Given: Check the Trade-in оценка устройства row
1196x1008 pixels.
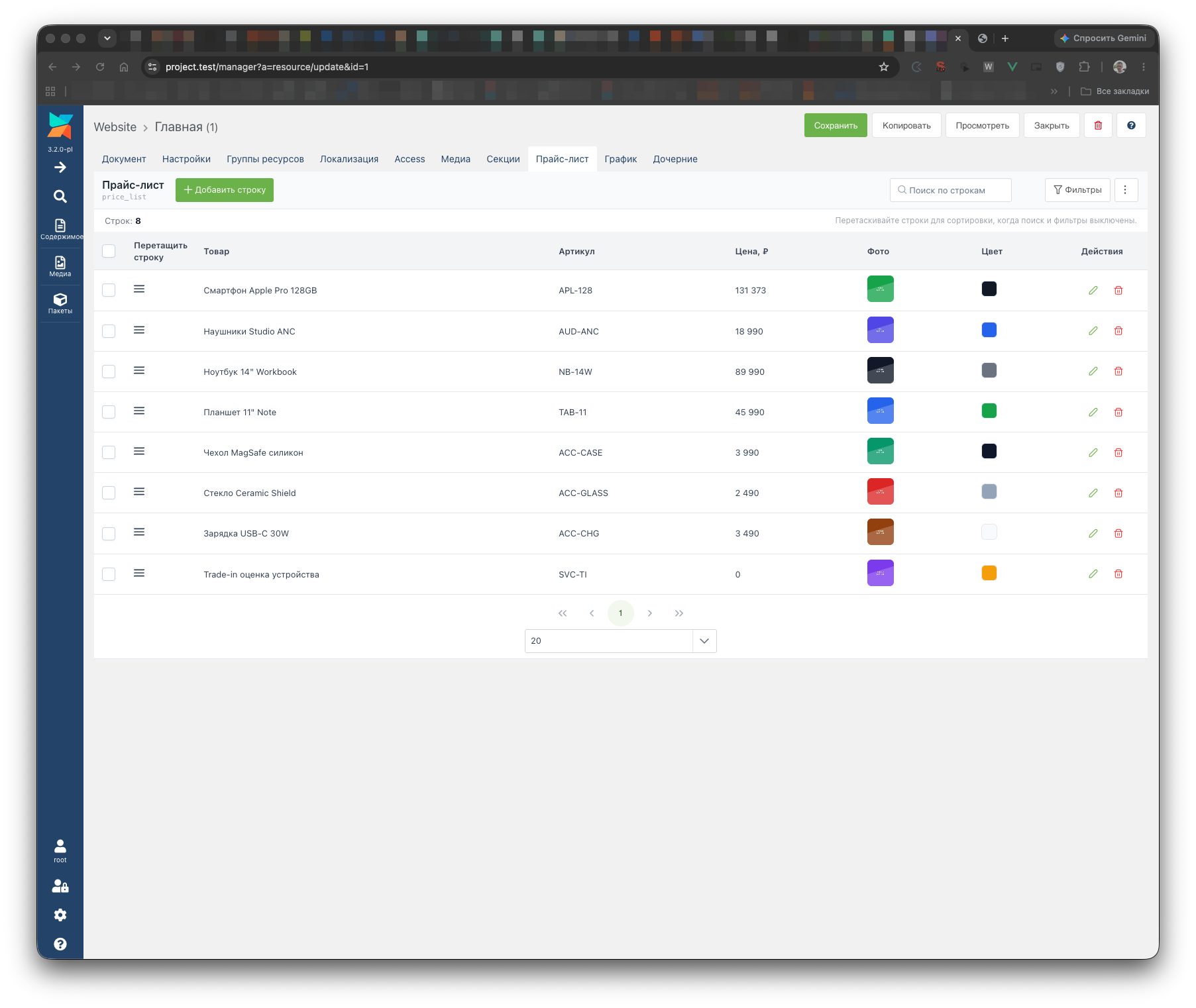Looking at the screenshot, I should click(x=109, y=574).
